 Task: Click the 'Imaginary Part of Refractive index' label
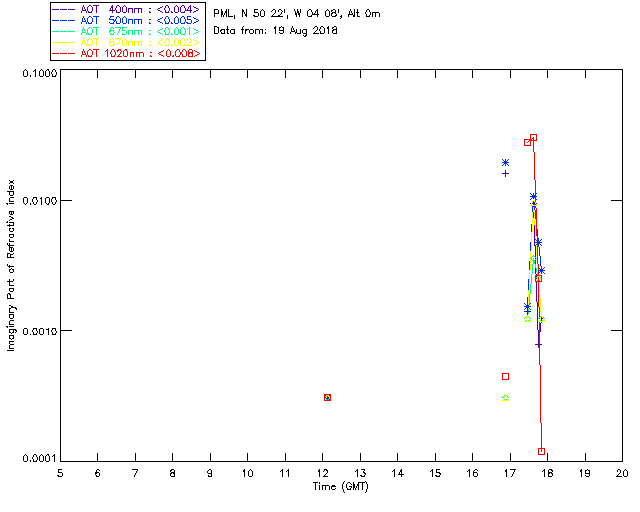11,265
